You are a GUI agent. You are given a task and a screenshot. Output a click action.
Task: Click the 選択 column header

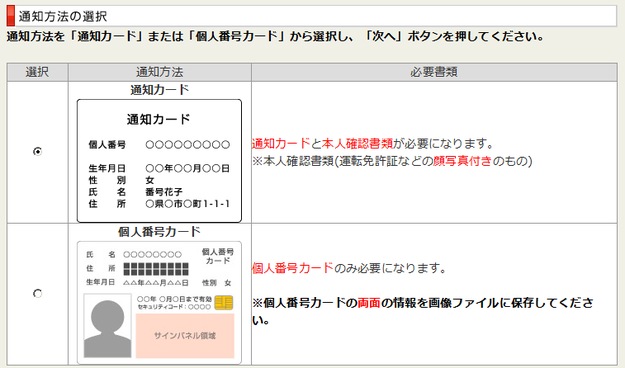[x=37, y=72]
